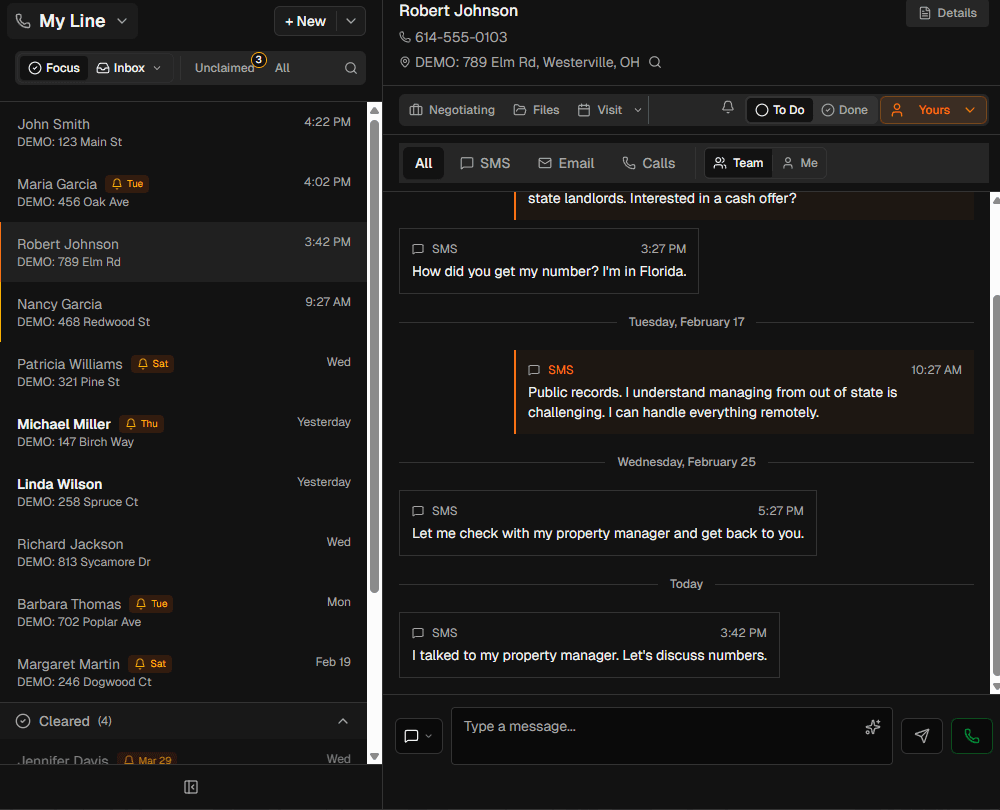Click the Sat reminder badge on Margaret Martin

tap(150, 663)
